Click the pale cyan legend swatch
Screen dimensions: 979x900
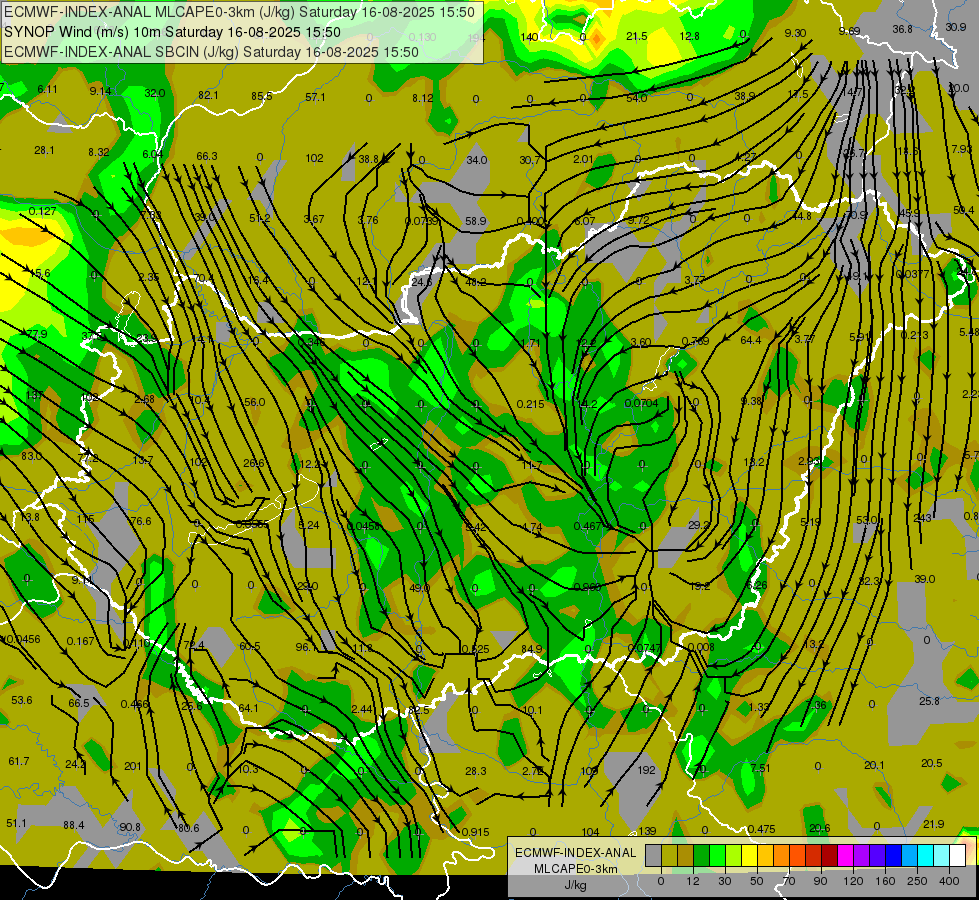(x=942, y=855)
